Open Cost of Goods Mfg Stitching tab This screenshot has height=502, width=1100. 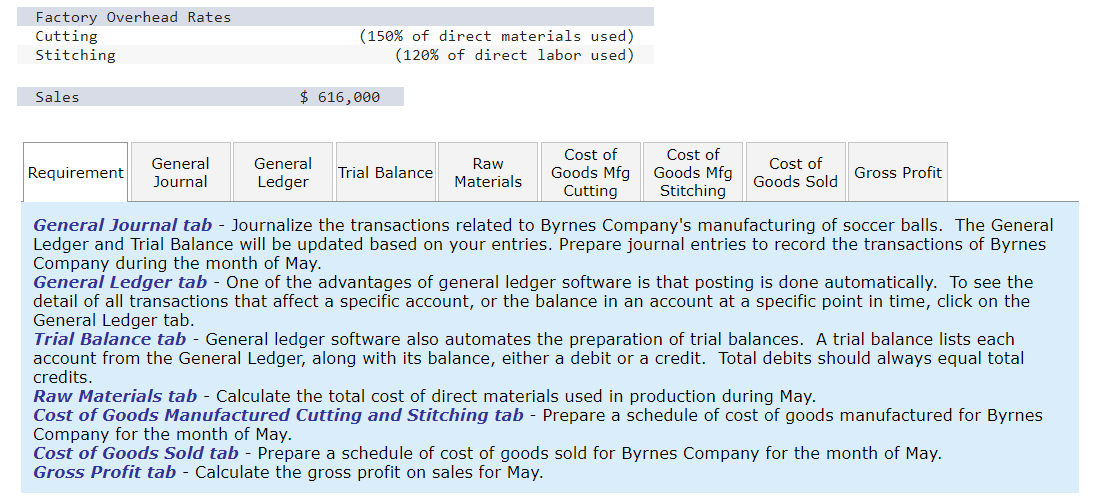692,172
